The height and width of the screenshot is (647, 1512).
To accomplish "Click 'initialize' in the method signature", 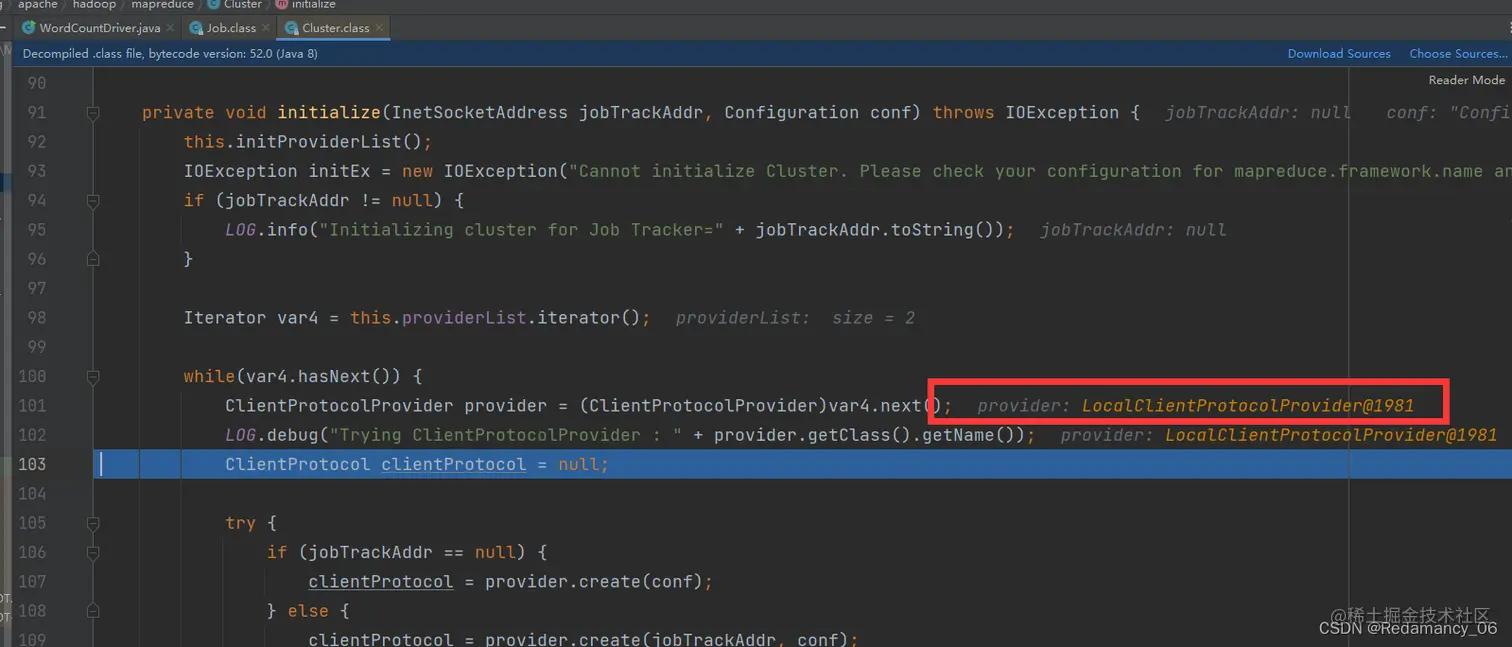I will pos(329,113).
